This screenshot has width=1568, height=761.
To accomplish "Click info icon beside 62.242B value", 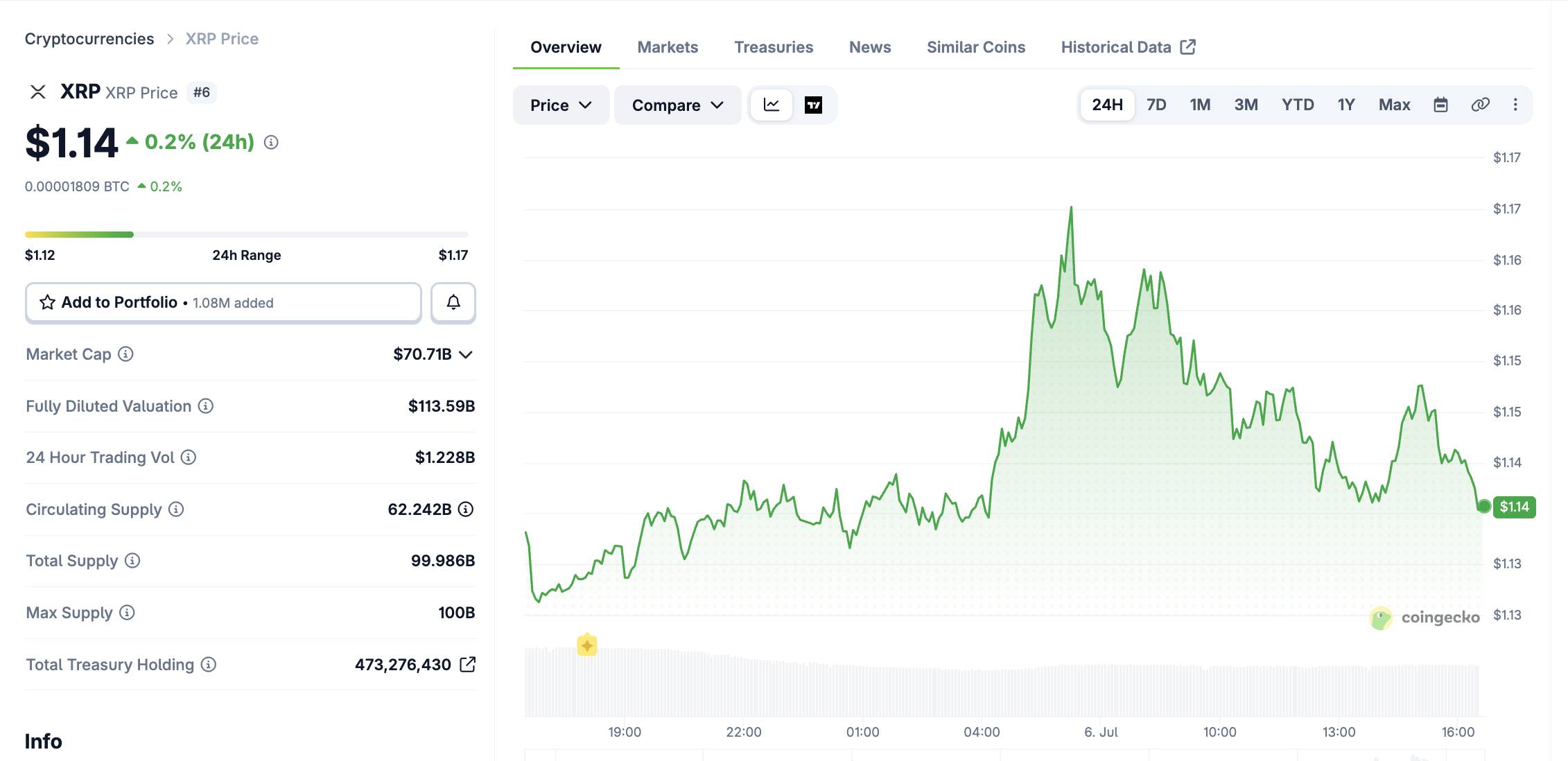I will (x=466, y=509).
